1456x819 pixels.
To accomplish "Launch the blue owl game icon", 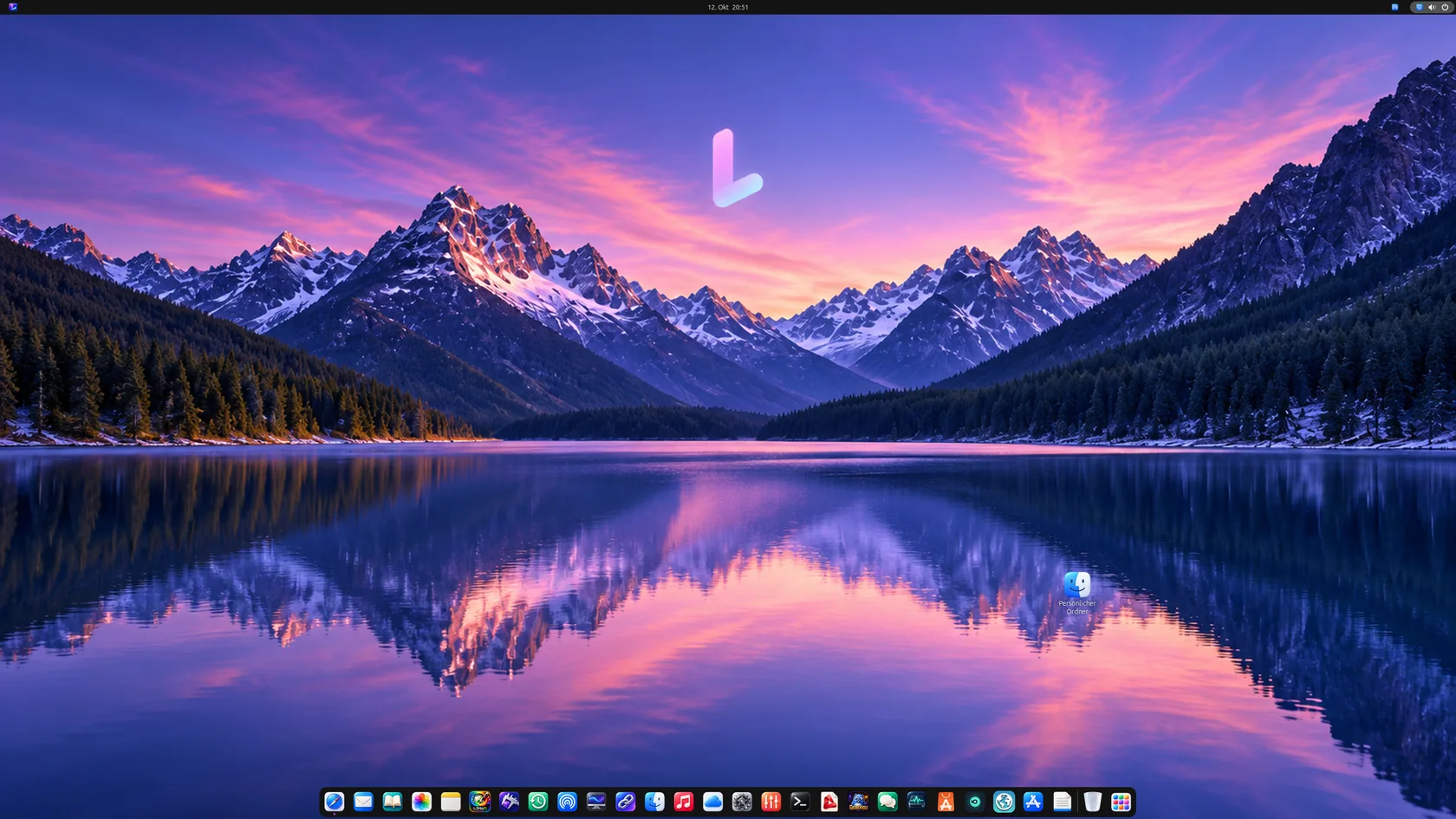I will 858,802.
